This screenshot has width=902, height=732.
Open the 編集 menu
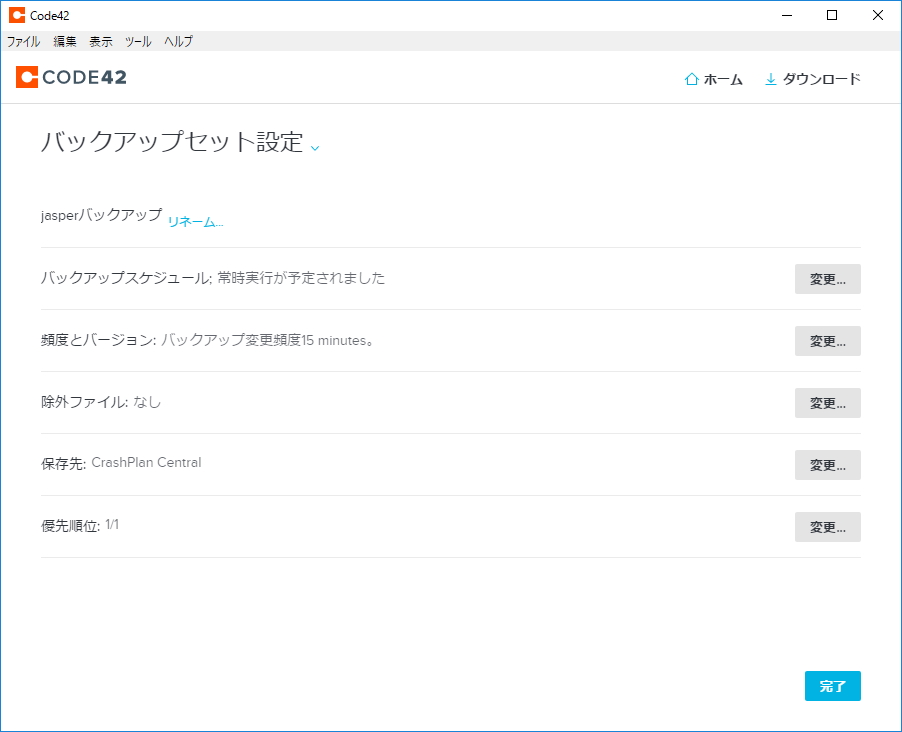point(65,41)
